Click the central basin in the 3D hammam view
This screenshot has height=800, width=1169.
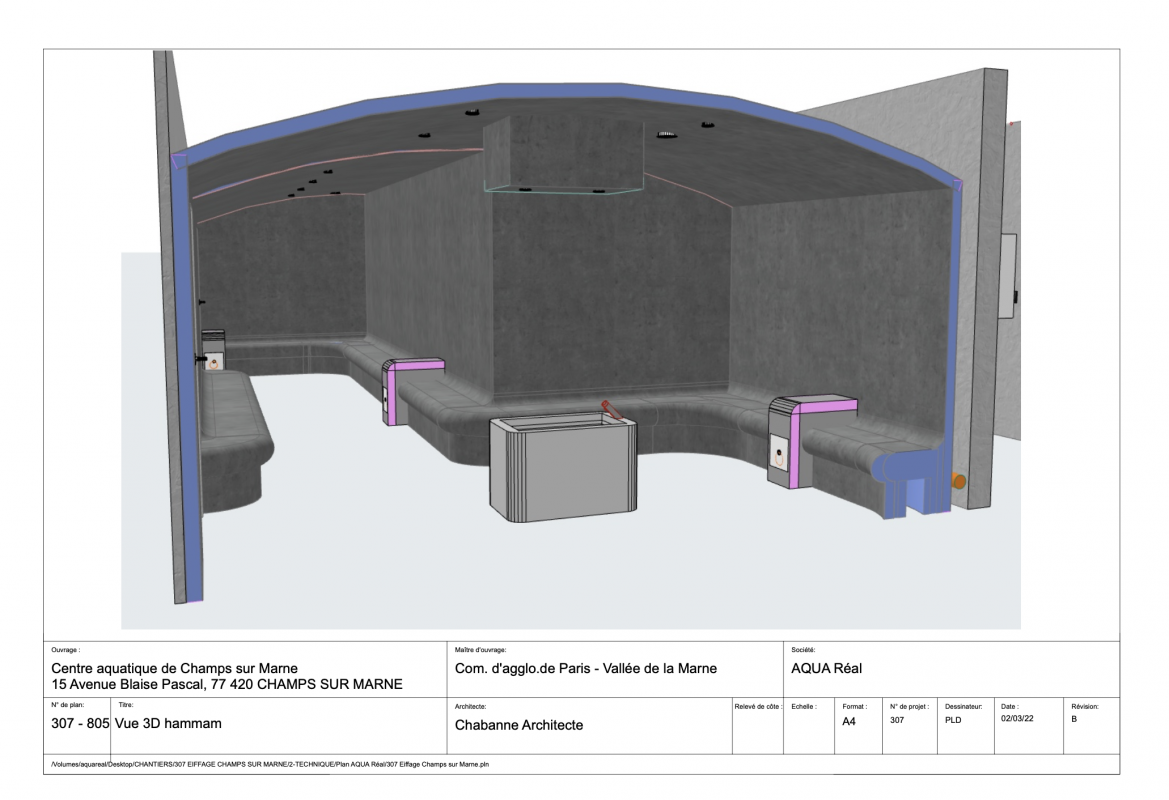pos(563,467)
